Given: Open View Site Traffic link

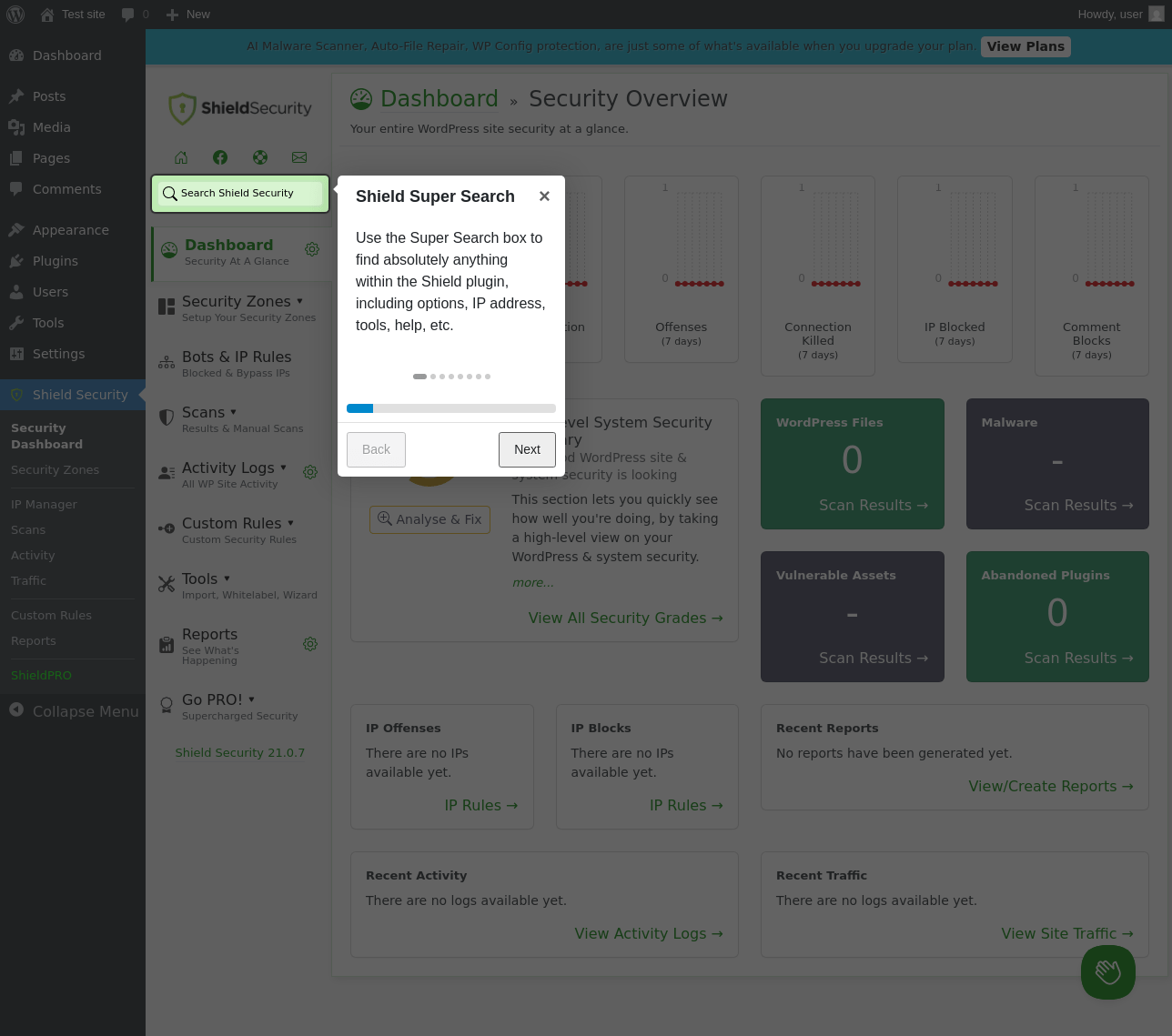Looking at the screenshot, I should 1067,934.
